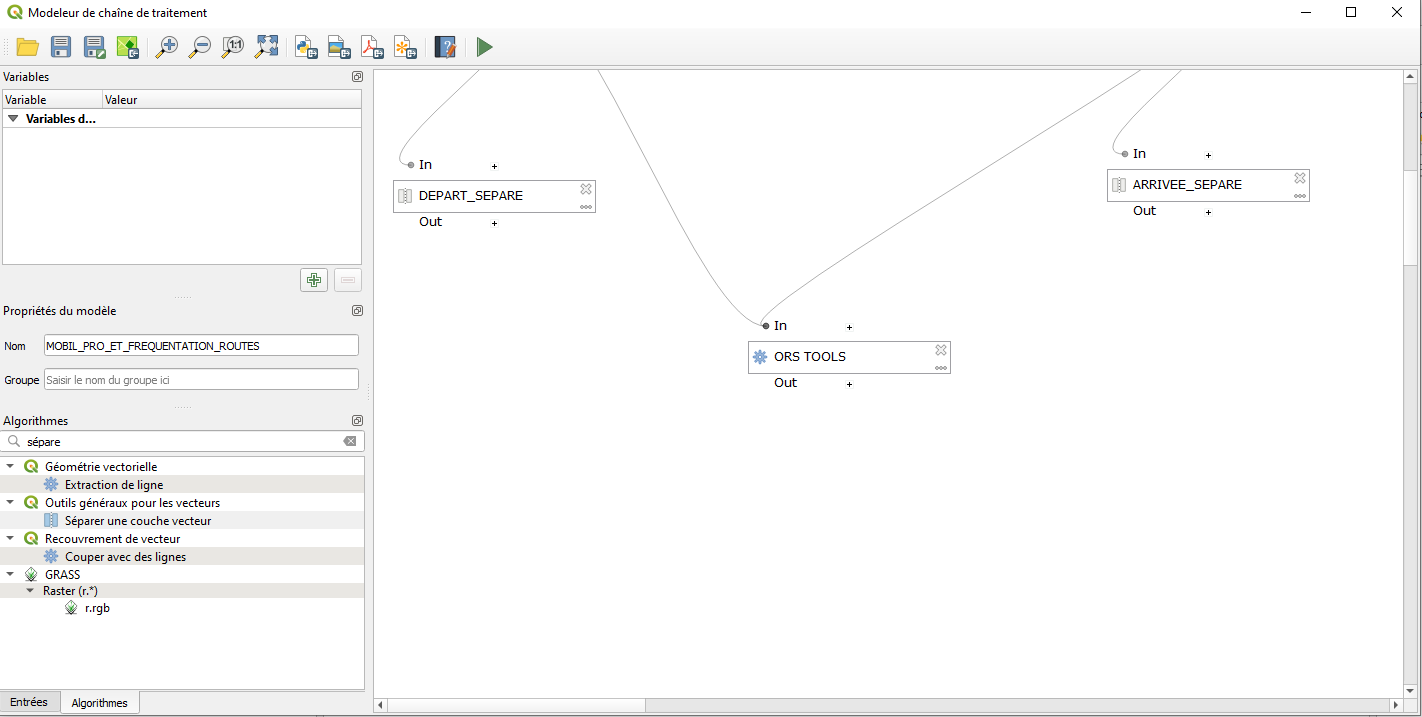Image resolution: width=1422 pixels, height=717 pixels.
Task: Maximize the Modeleur window
Action: click(1351, 12)
